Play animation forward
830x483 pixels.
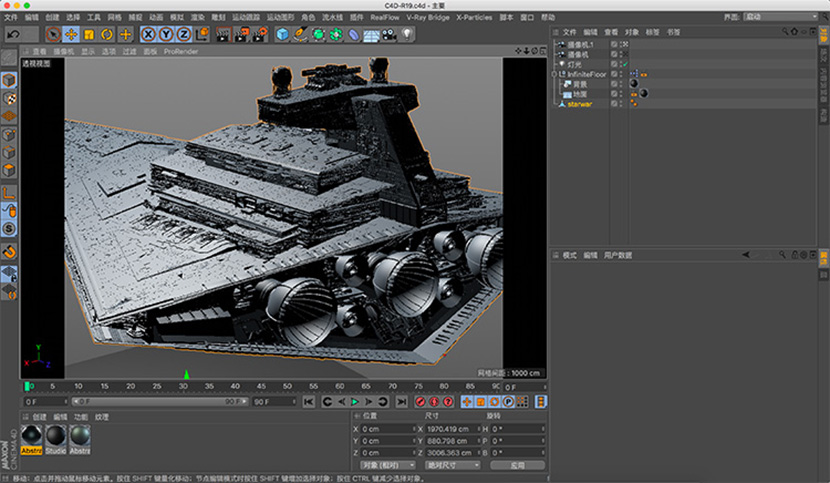pyautogui.click(x=355, y=402)
